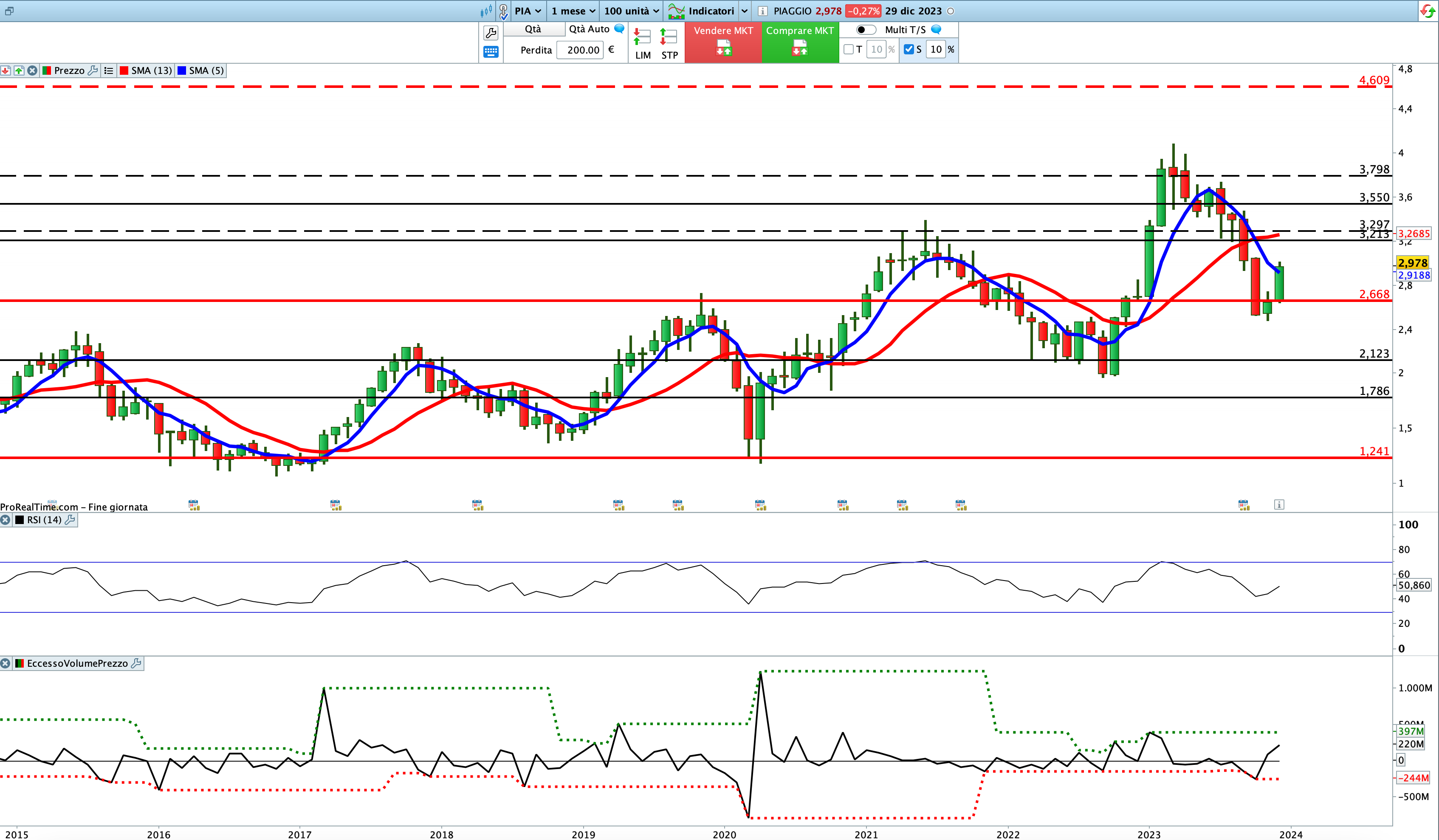The image size is (1439, 840).
Task: Click the list icon in price legend
Action: [x=108, y=71]
